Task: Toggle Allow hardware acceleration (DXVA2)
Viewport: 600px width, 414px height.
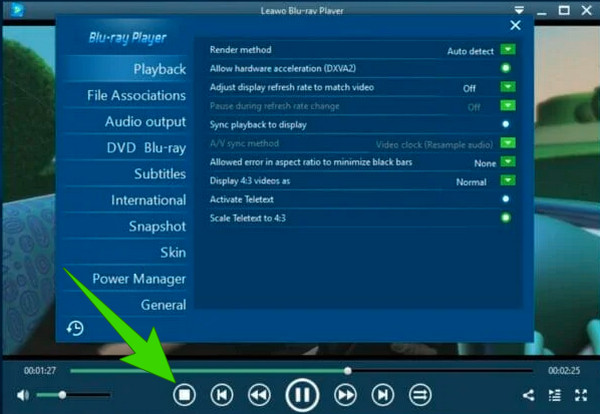Action: click(x=505, y=68)
